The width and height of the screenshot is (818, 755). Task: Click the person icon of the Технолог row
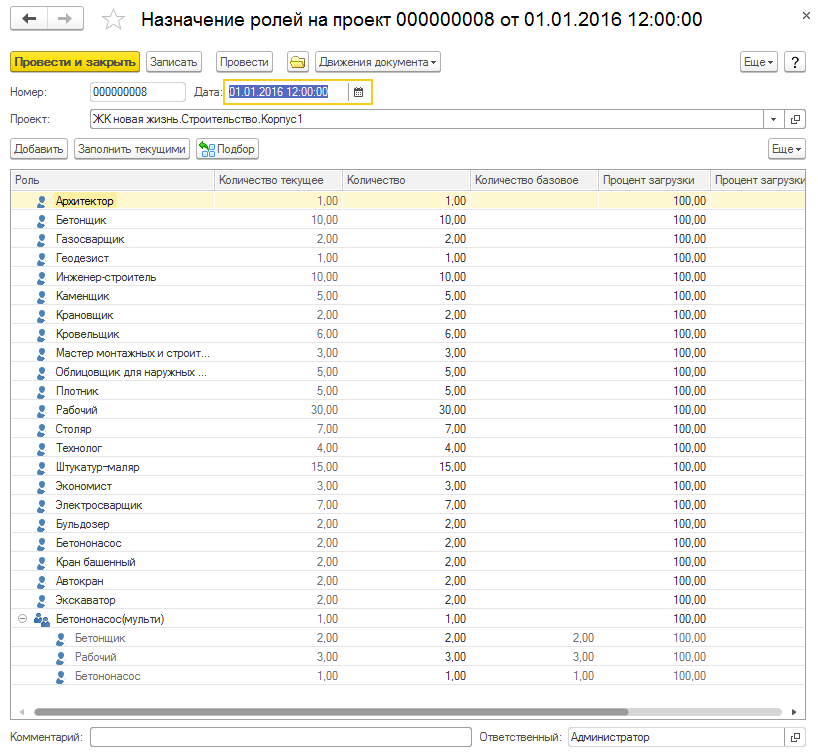click(41, 448)
